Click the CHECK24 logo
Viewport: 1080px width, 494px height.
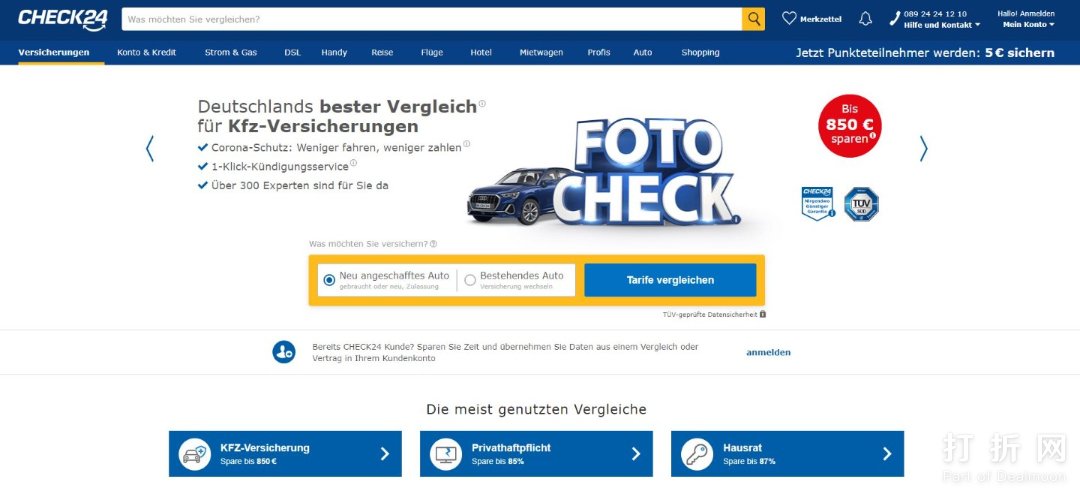tap(62, 19)
